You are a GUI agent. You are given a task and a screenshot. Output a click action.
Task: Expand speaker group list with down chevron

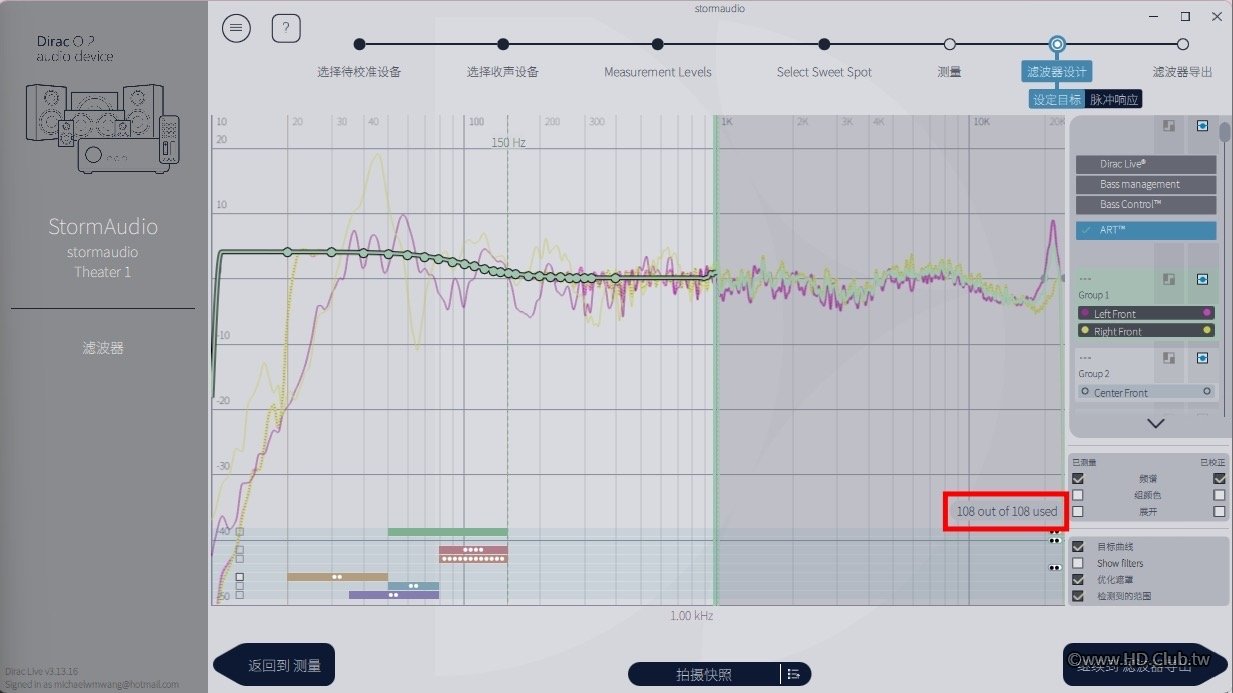pyautogui.click(x=1156, y=423)
